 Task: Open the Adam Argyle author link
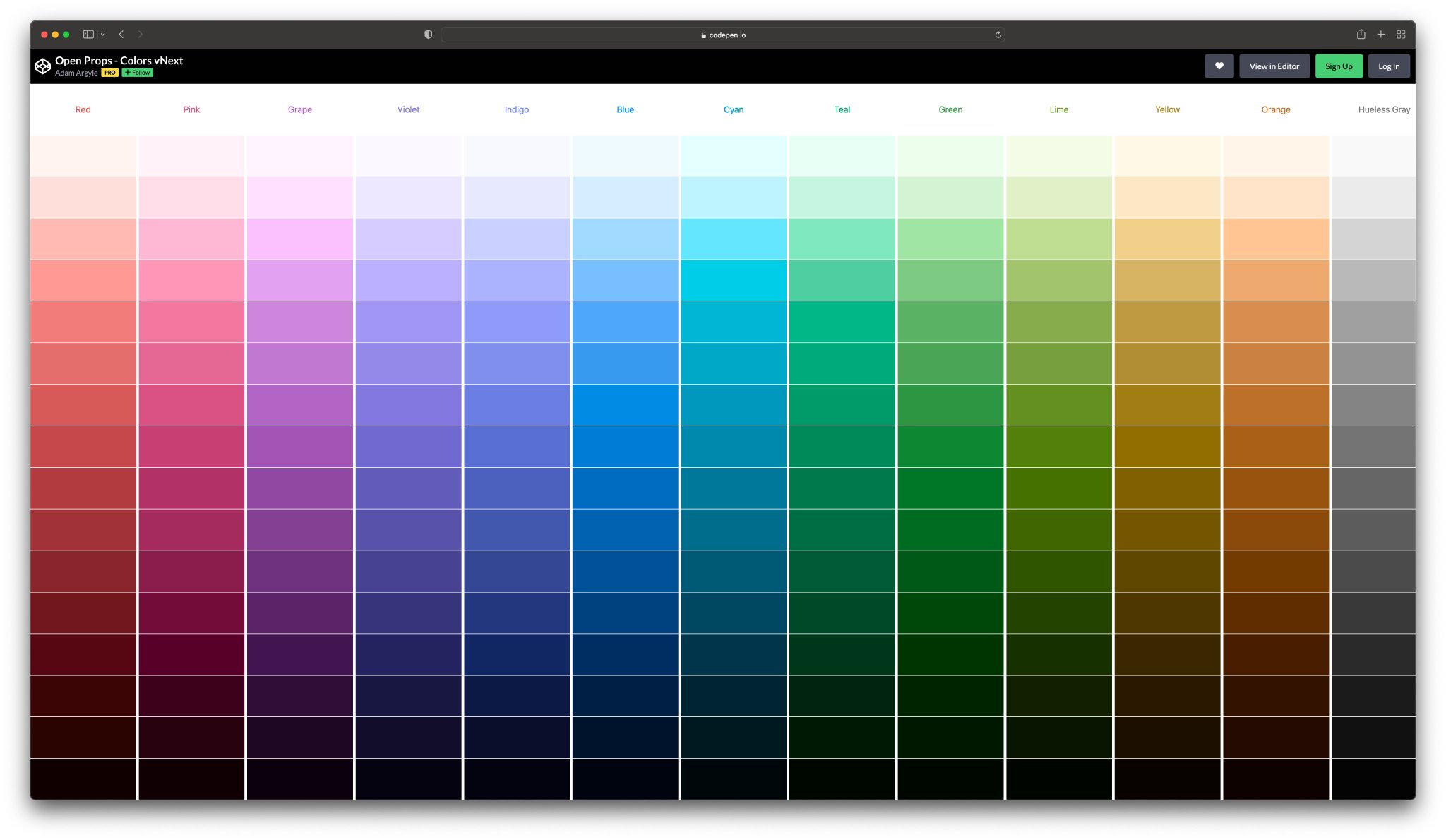coord(76,73)
